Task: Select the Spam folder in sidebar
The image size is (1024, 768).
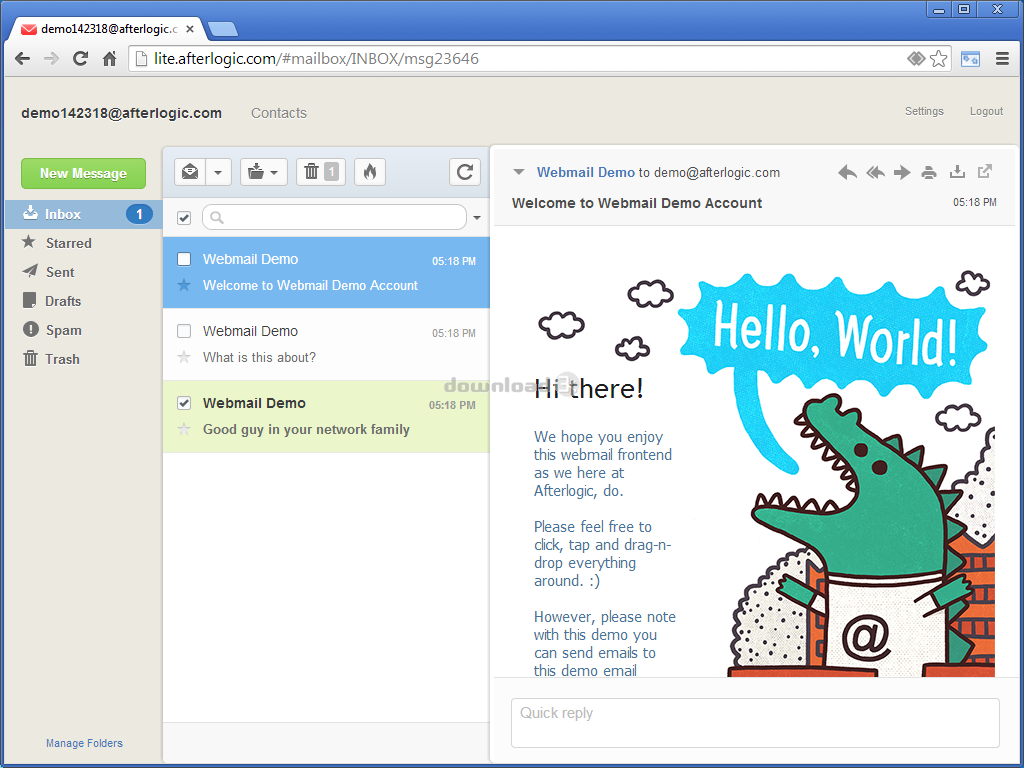Action: coord(63,330)
